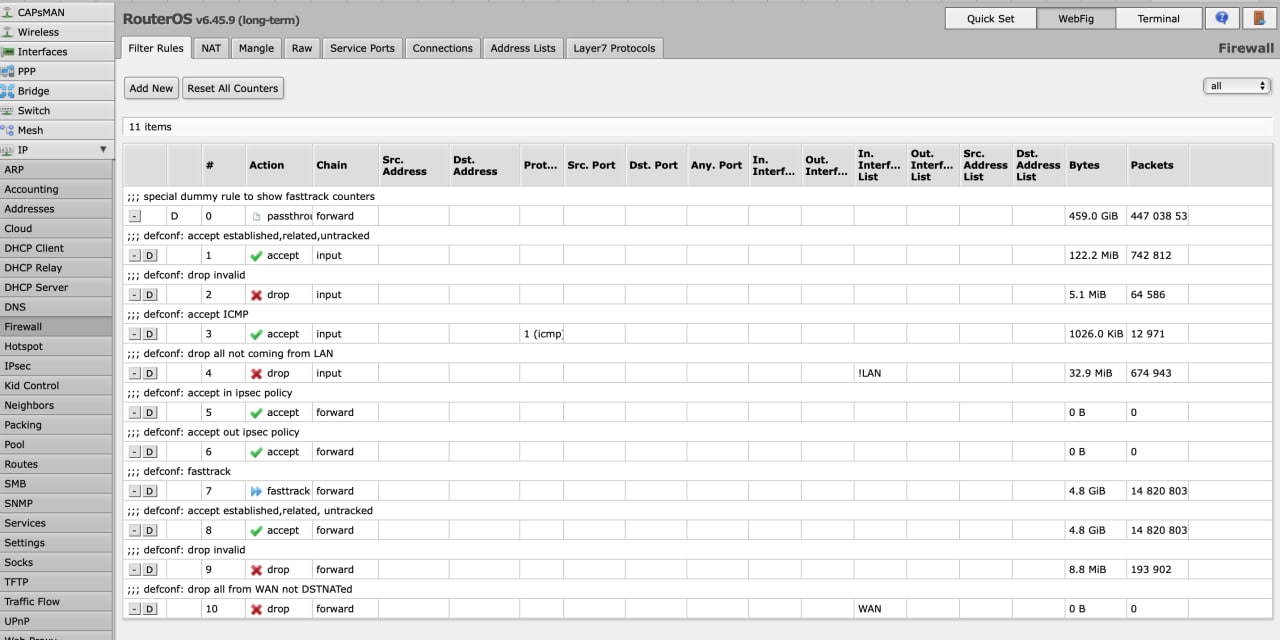Collapse the IP menu arrow in sidebar
The height and width of the screenshot is (640, 1280).
click(x=102, y=150)
